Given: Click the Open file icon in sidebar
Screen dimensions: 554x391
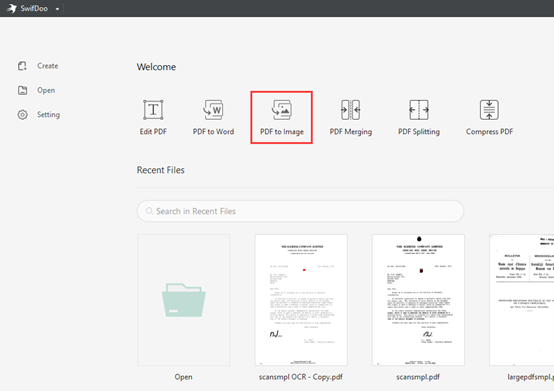Looking at the screenshot, I should pos(23,90).
